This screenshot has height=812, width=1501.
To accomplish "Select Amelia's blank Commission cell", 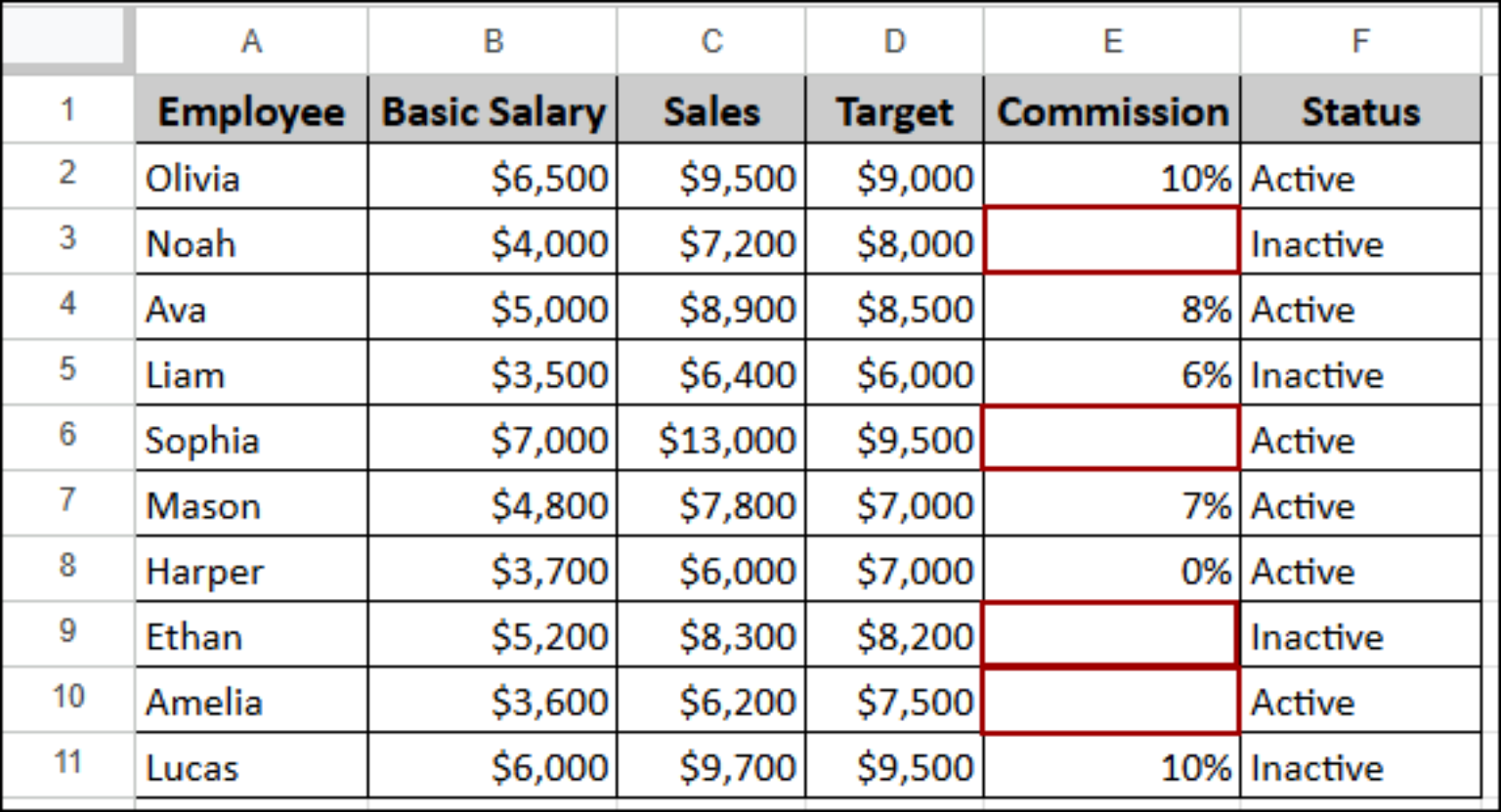I will tap(1112, 701).
